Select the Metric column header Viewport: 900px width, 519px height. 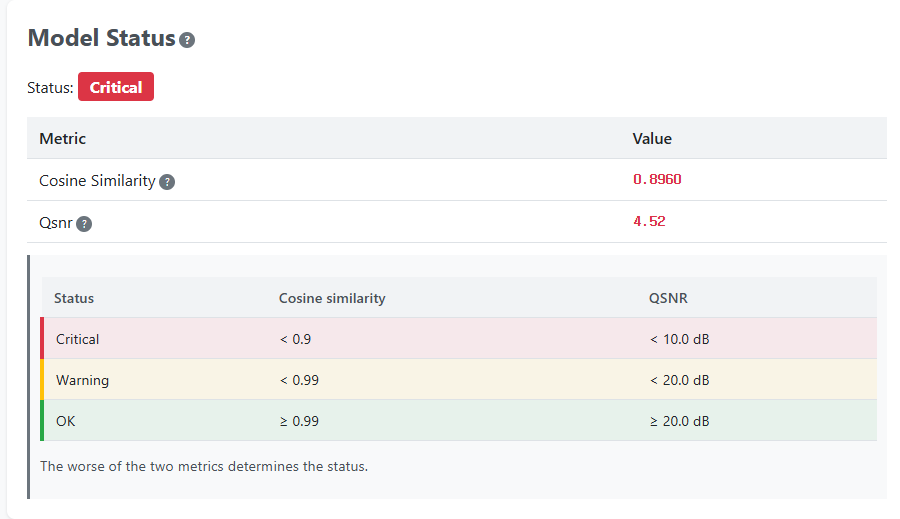63,138
